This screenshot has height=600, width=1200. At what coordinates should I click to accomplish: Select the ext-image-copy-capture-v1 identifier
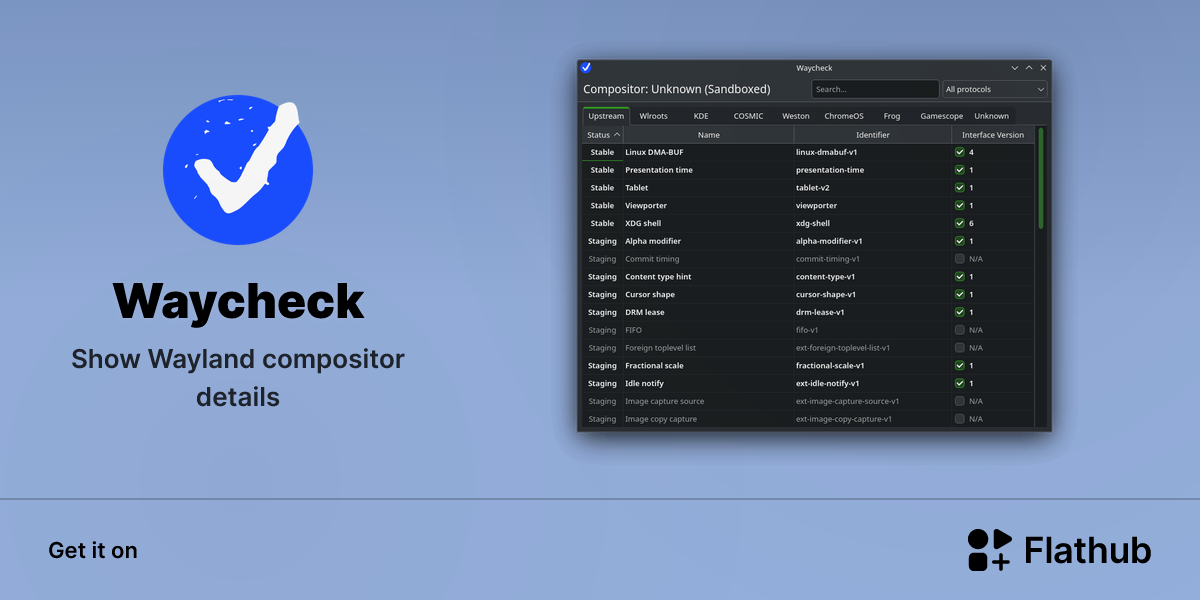873,419
